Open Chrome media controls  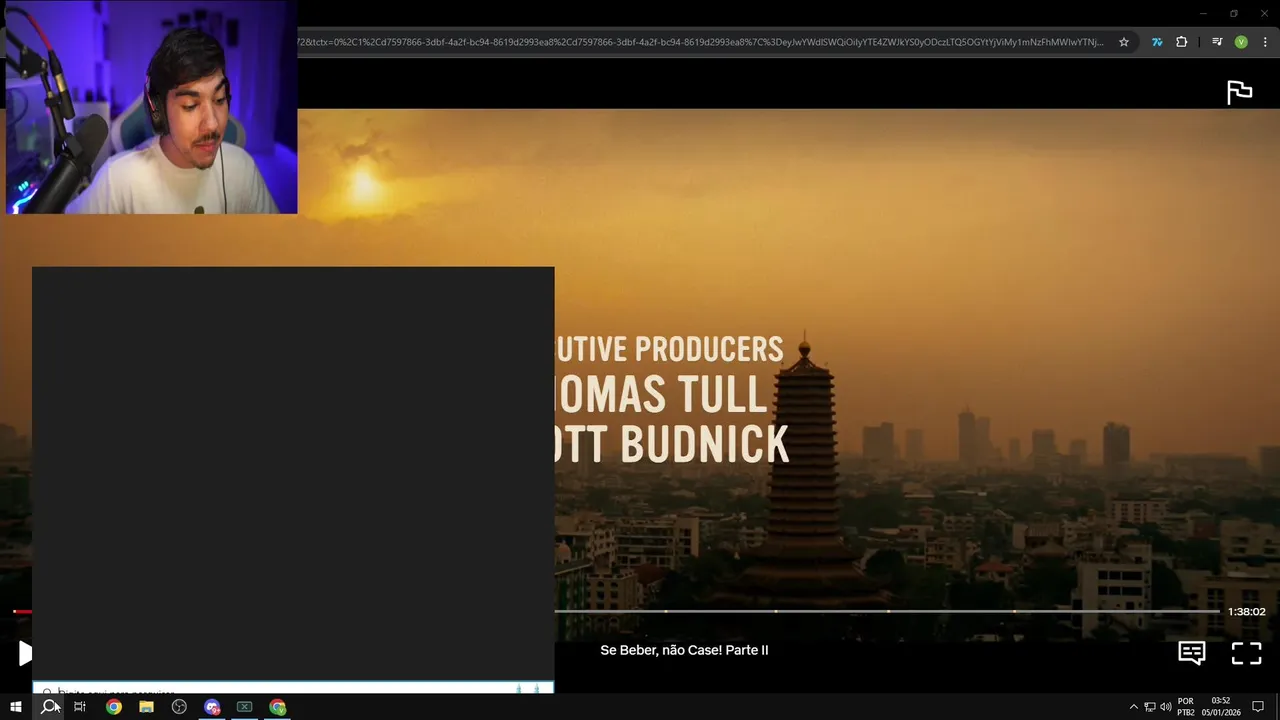(1217, 42)
